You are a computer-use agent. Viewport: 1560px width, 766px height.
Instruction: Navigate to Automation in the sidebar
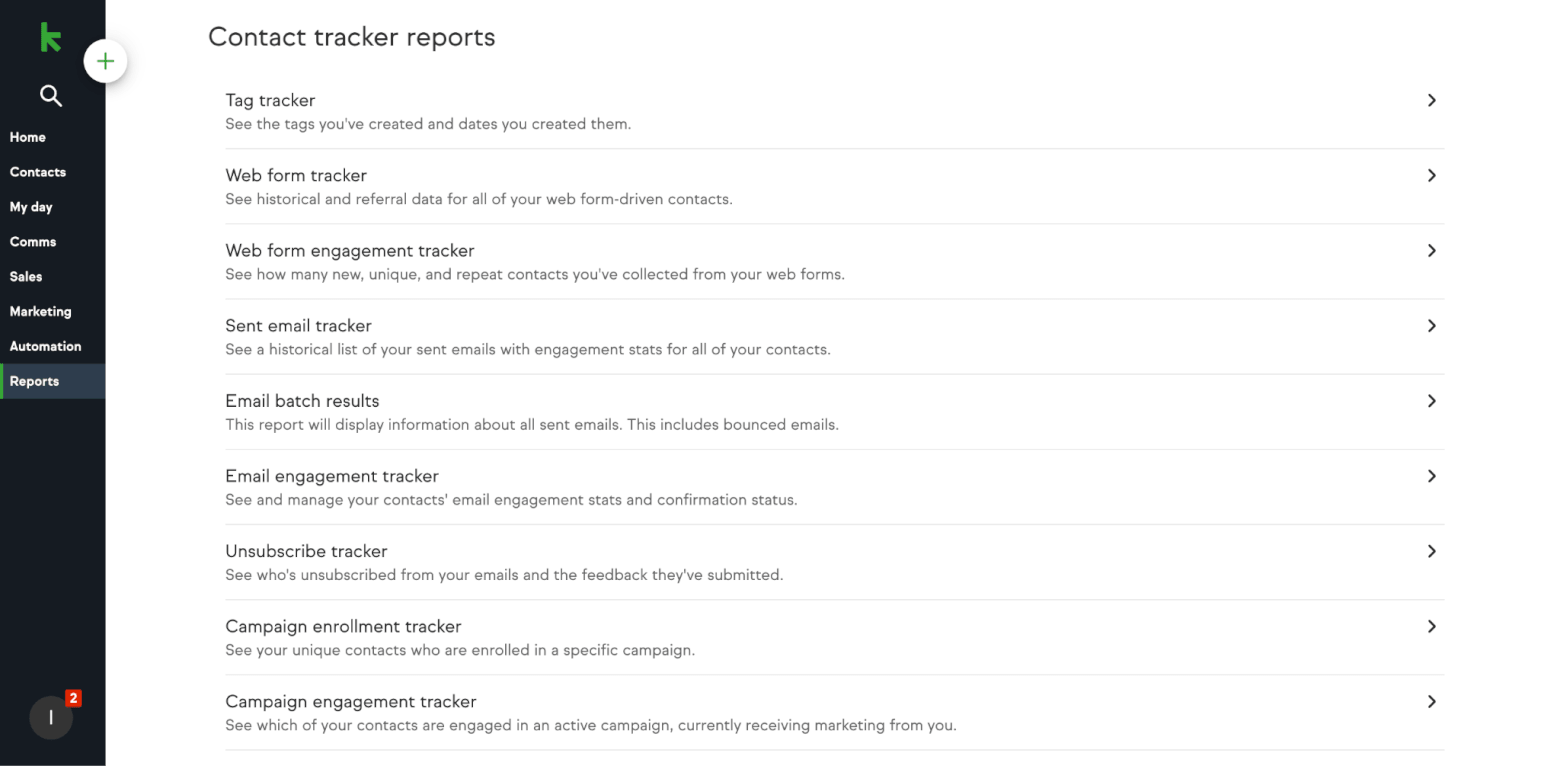pos(45,346)
